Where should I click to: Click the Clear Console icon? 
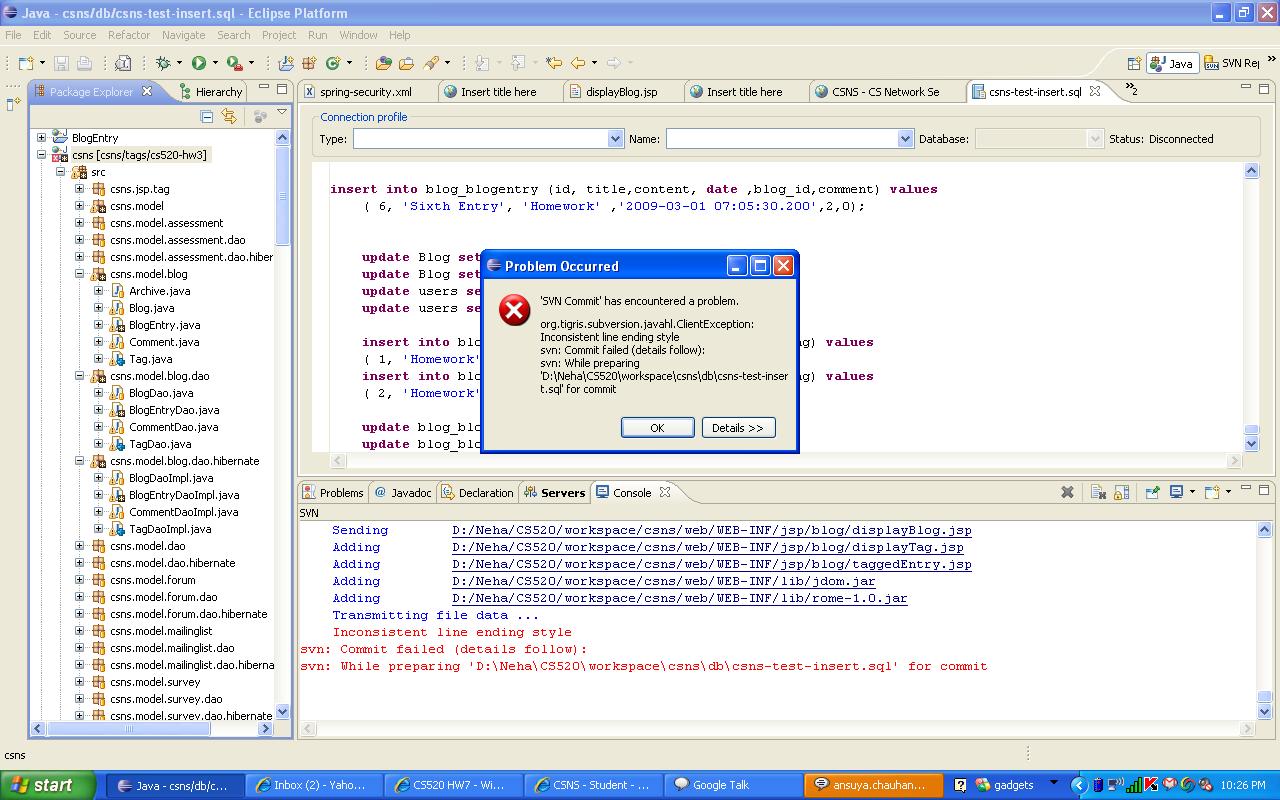point(1098,492)
